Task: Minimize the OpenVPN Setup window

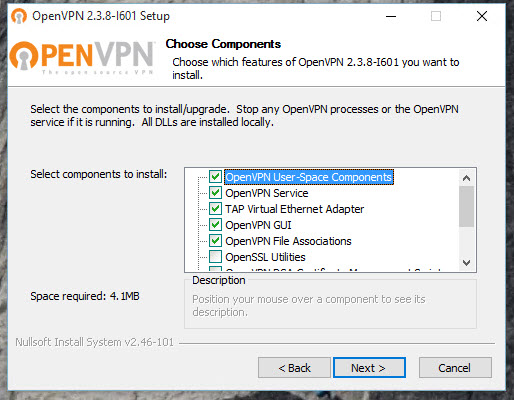Action: tap(391, 16)
